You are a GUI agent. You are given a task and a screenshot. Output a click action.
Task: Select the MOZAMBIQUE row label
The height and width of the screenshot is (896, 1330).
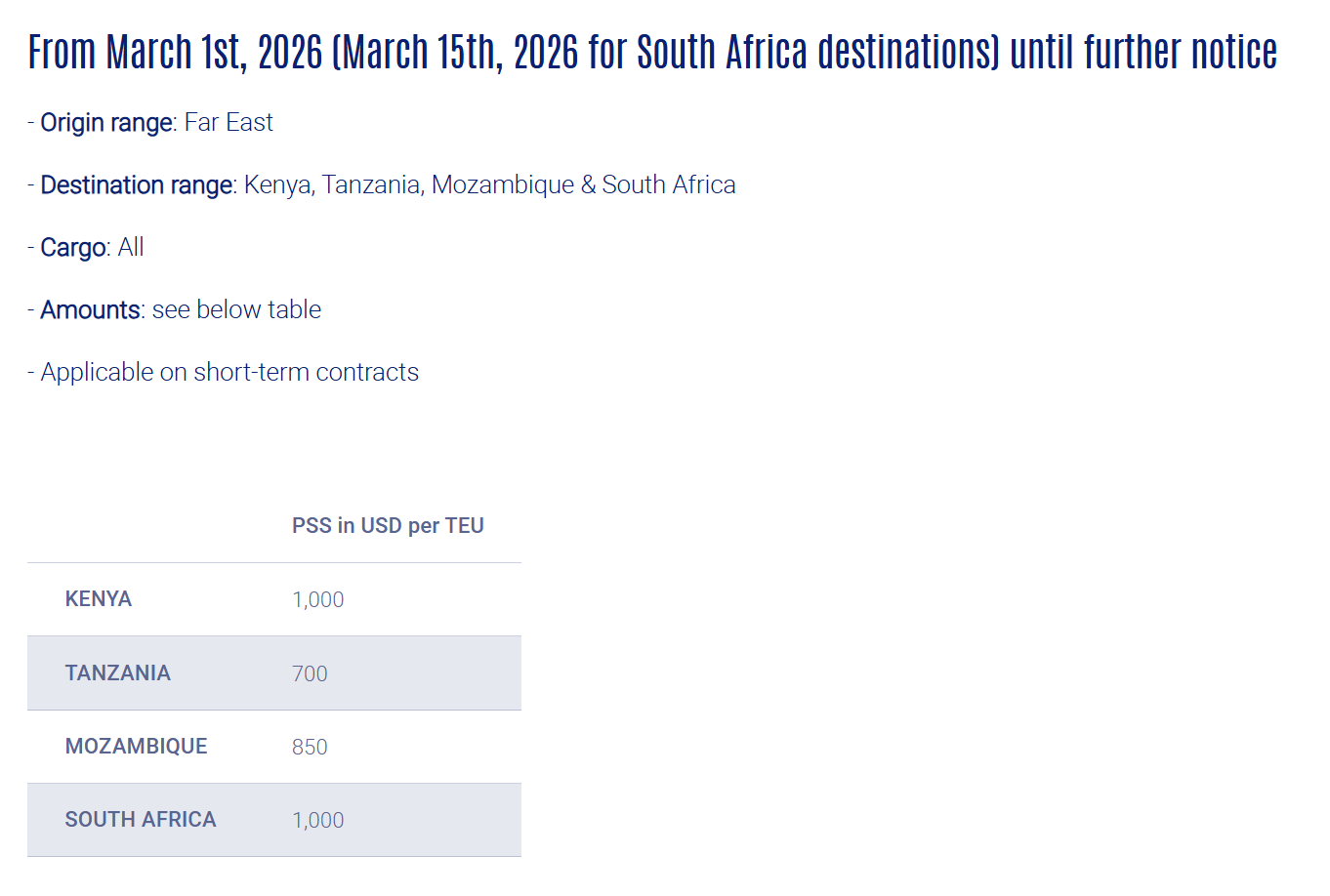137,747
